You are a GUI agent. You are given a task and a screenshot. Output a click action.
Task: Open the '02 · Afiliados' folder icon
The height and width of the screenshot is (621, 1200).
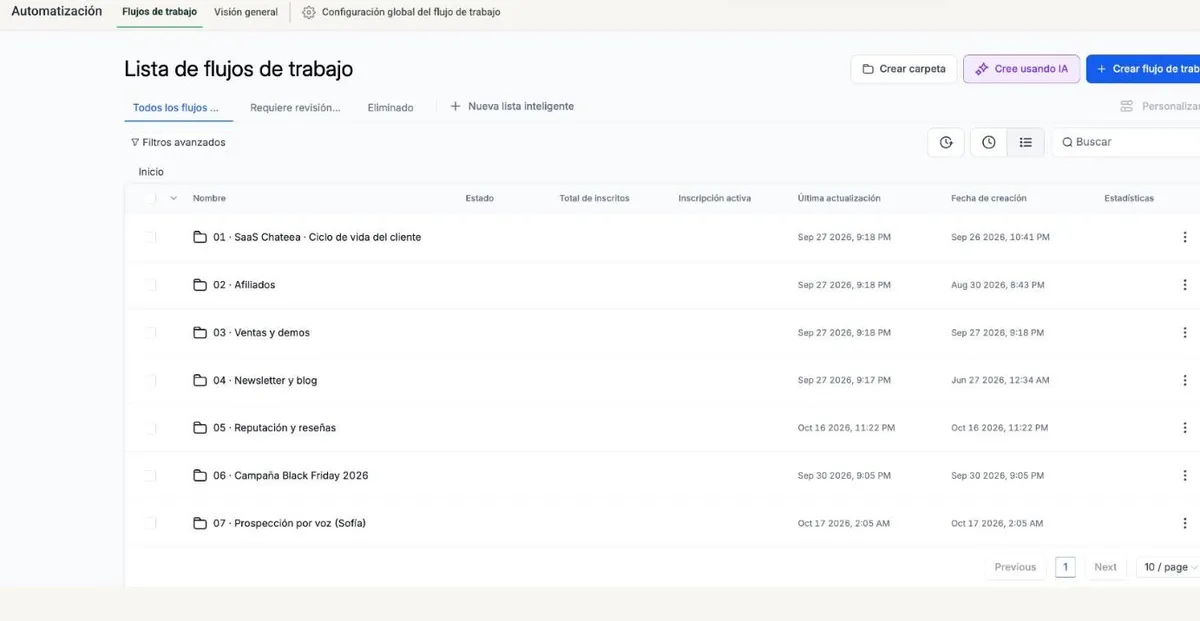pos(200,285)
